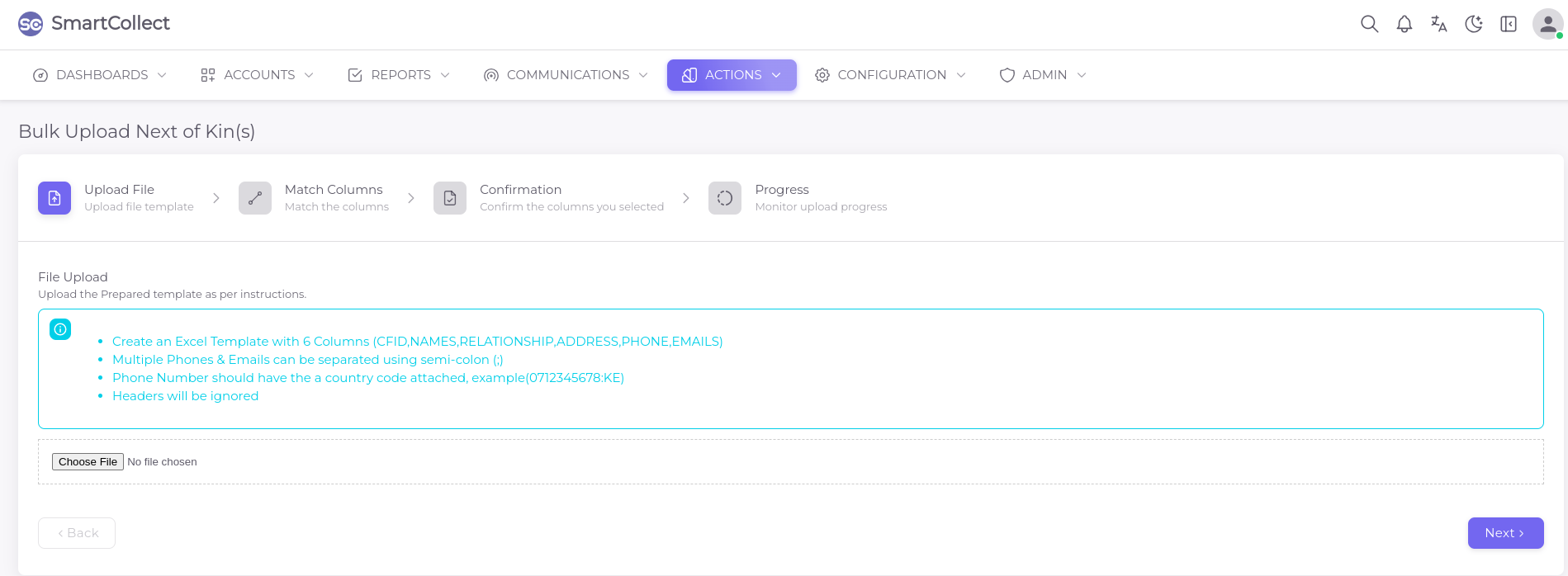Open the search magnifier icon
The height and width of the screenshot is (576, 1568).
[x=1369, y=24]
